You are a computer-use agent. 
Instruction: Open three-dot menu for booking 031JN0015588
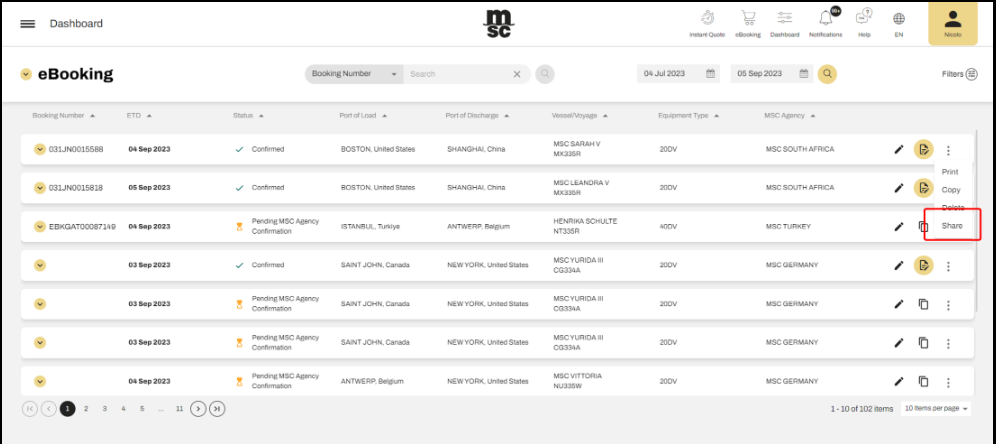[948, 151]
